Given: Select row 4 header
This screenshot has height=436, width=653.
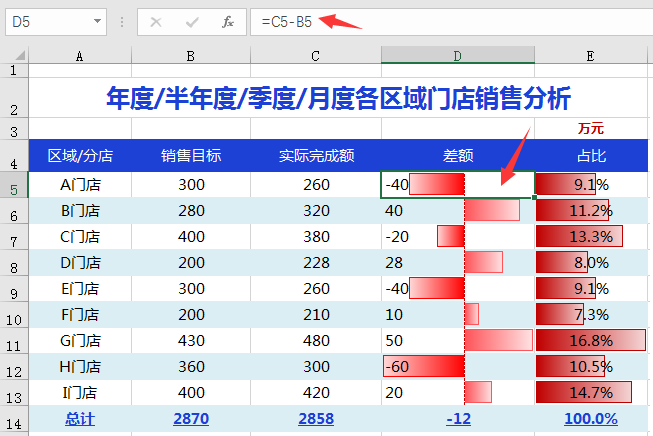Looking at the screenshot, I should [x=14, y=155].
